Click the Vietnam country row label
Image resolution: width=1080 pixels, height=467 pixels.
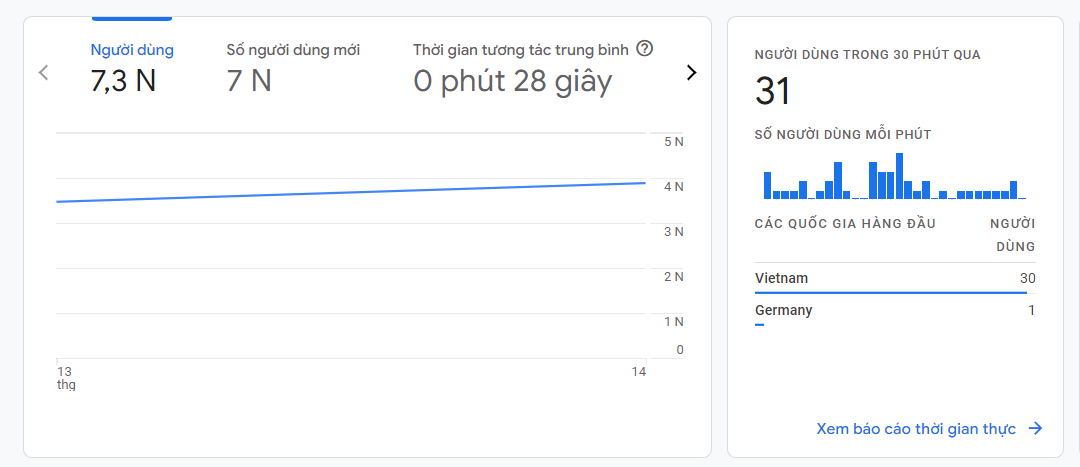tap(782, 278)
